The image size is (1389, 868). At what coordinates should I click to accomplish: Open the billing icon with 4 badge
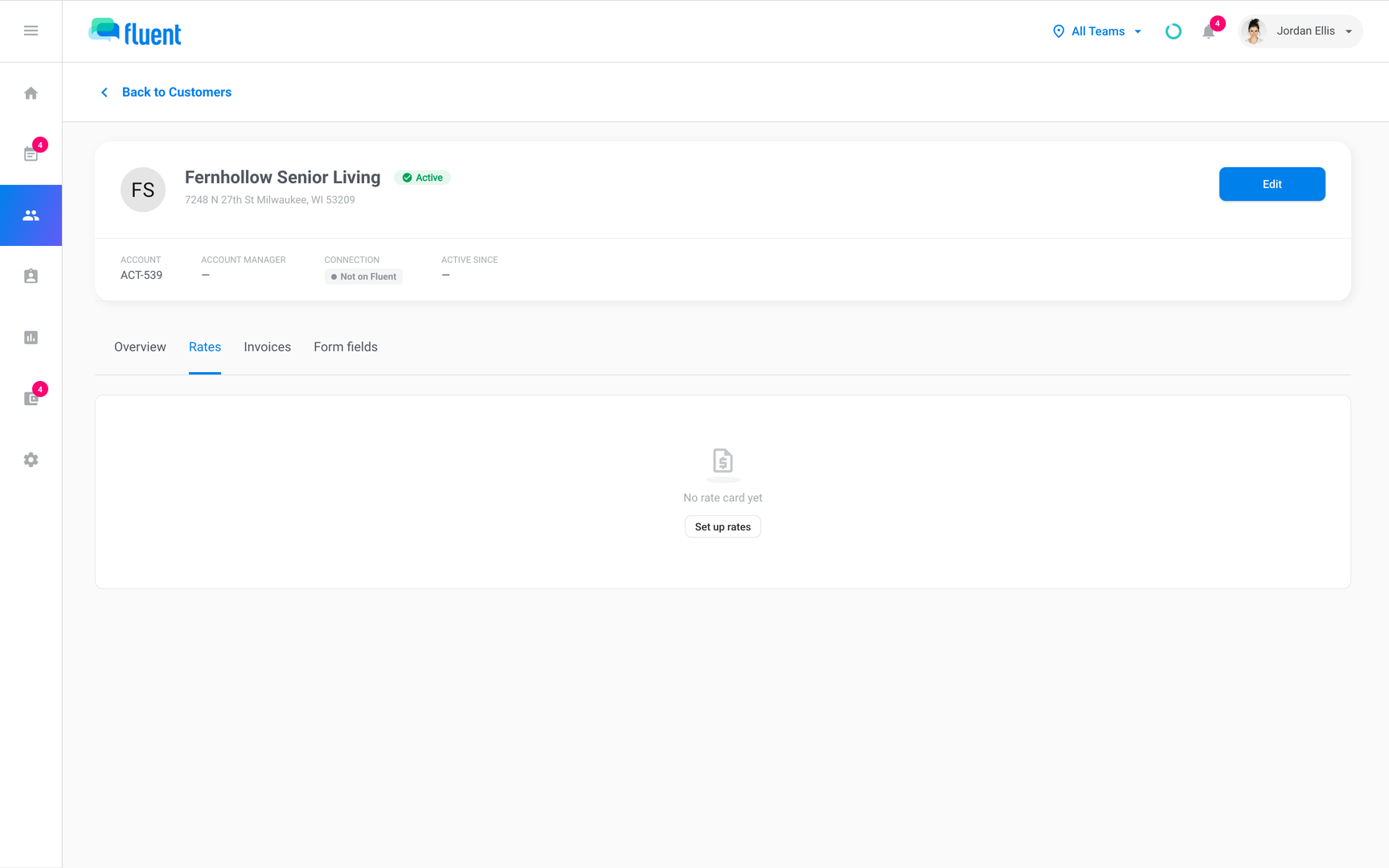click(31, 398)
